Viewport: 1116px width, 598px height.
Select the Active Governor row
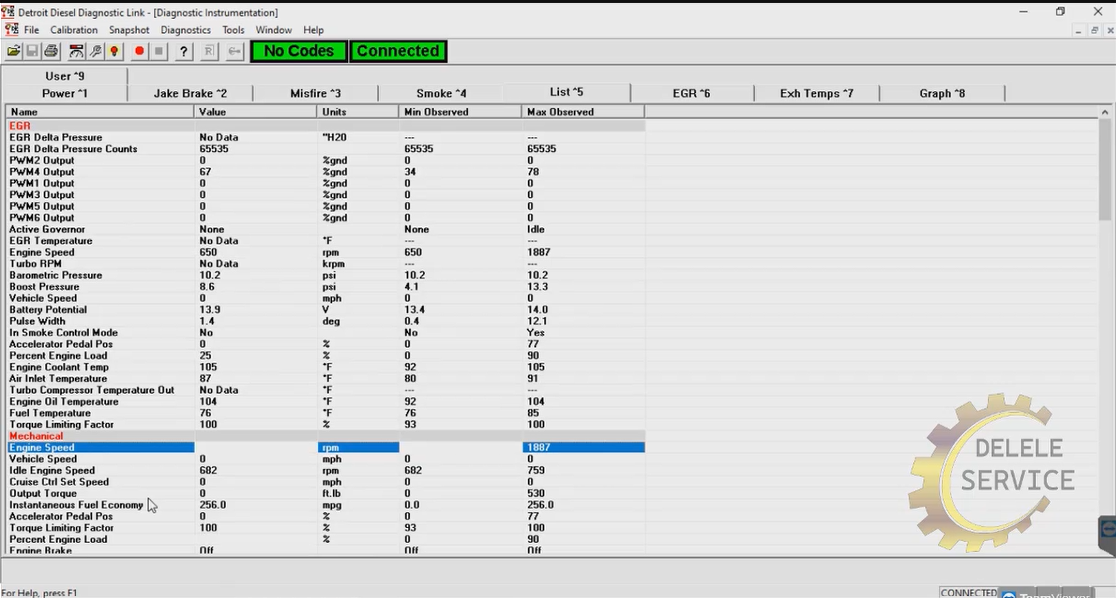325,229
